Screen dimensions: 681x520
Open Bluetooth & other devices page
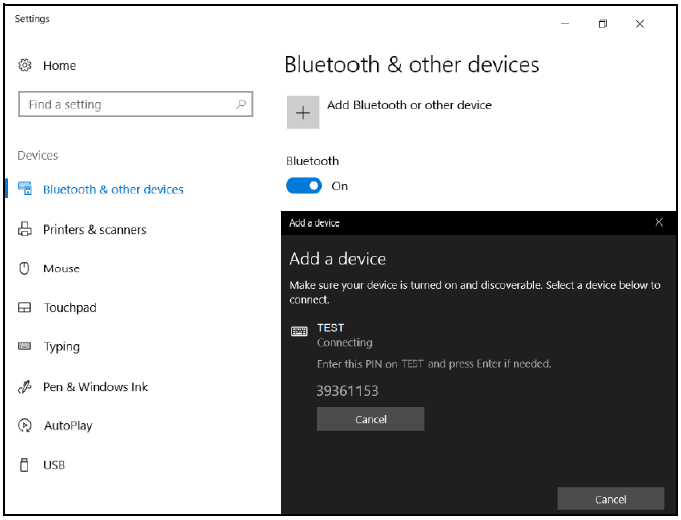(x=113, y=190)
